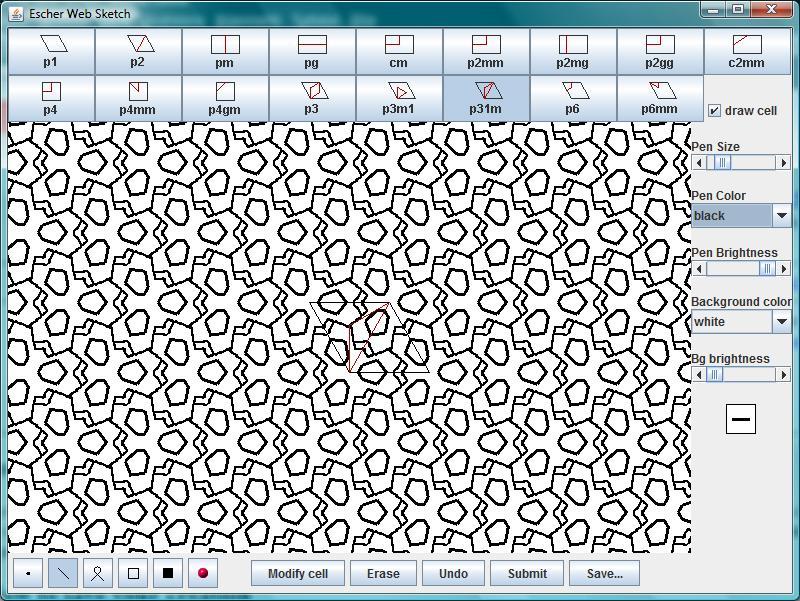800x601 pixels.
Task: Activate the c2mm symmetry group
Action: click(747, 52)
